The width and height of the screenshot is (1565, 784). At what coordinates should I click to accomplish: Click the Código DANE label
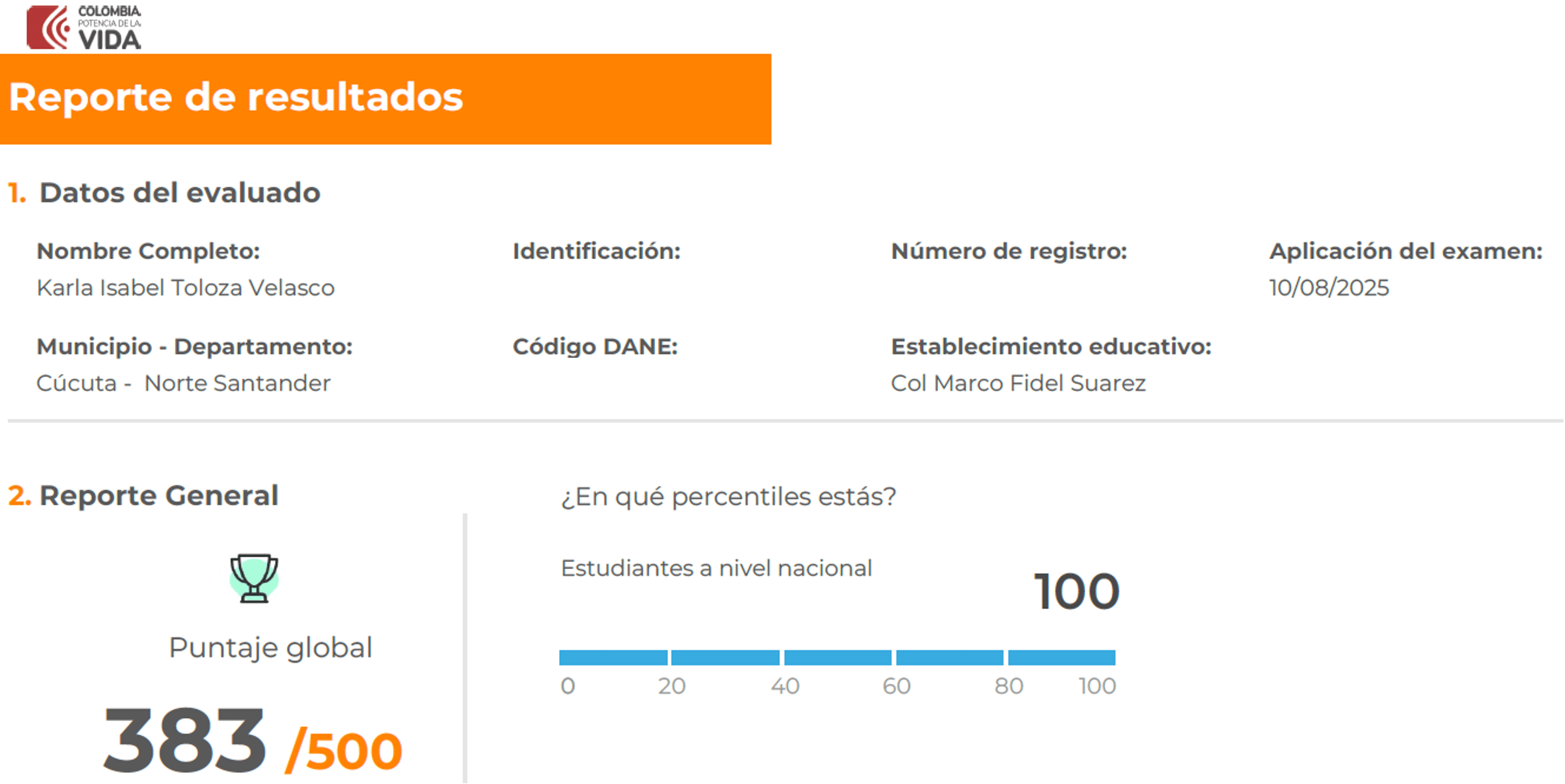pos(595,347)
